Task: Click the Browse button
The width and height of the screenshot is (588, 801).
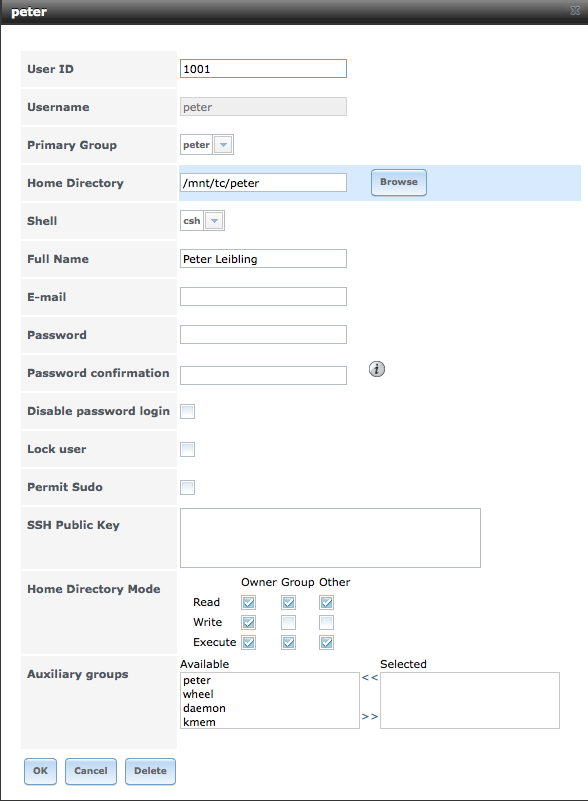Action: click(399, 182)
